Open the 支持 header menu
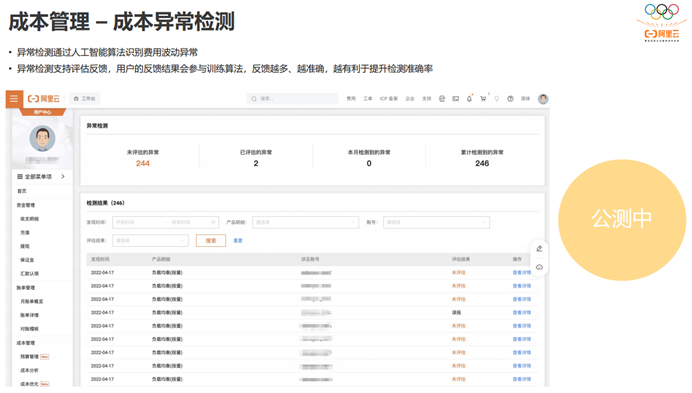 (x=427, y=99)
